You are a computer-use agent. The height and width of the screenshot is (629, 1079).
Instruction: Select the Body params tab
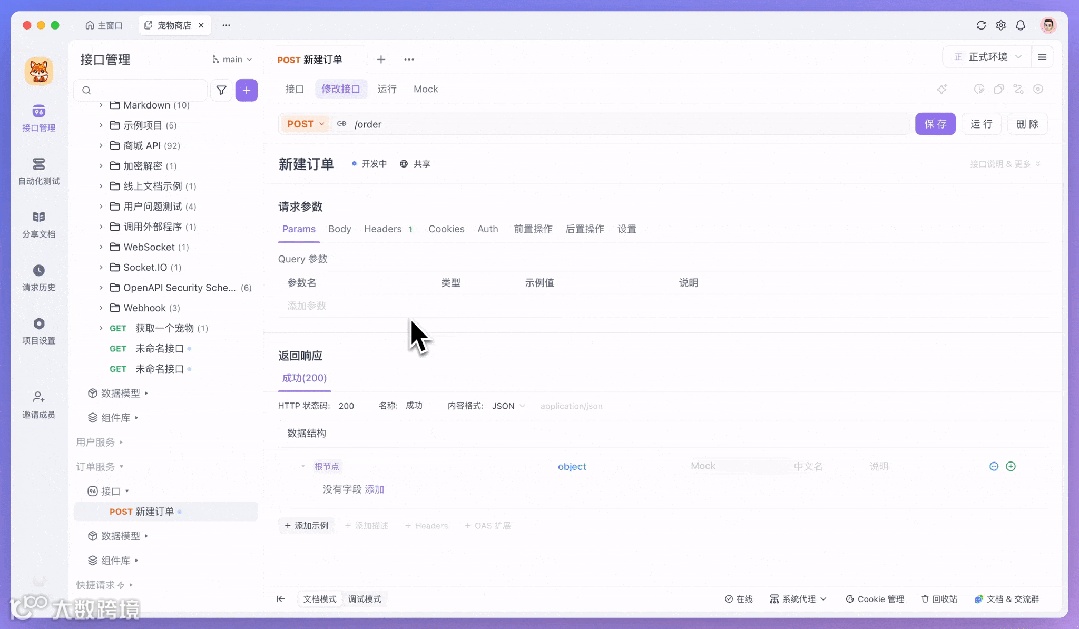click(x=339, y=229)
